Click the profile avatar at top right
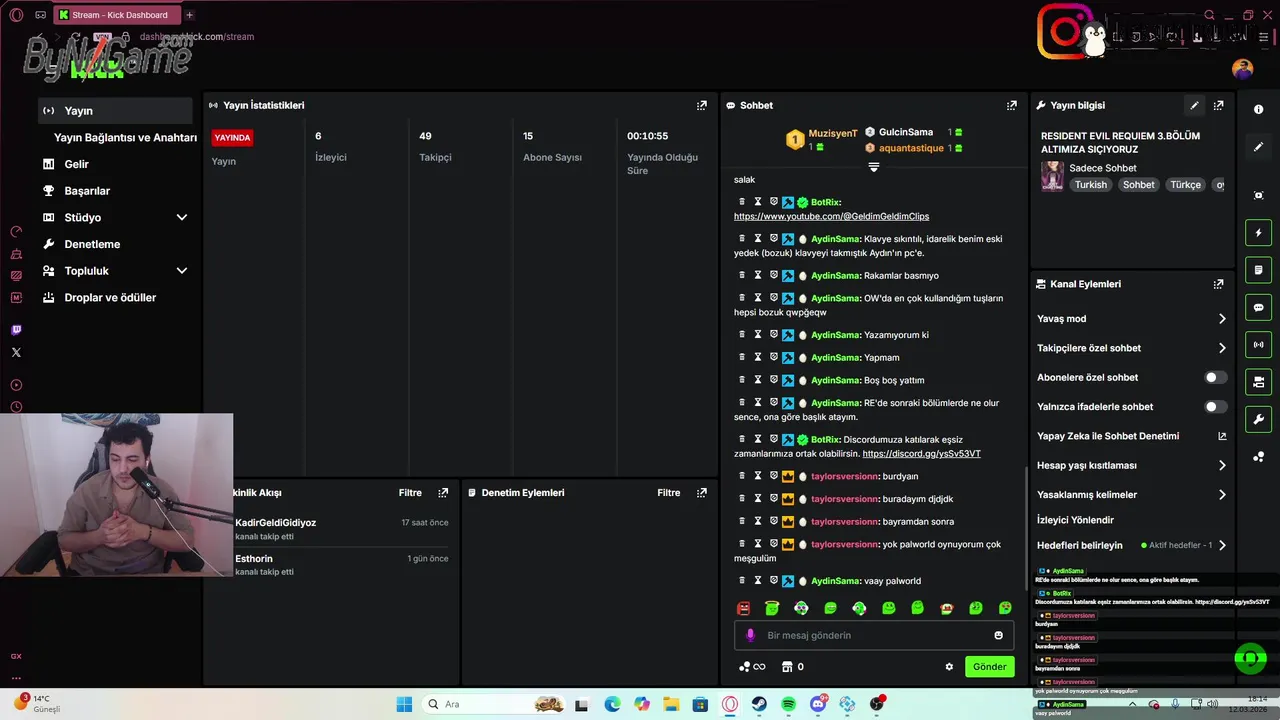 point(1243,69)
